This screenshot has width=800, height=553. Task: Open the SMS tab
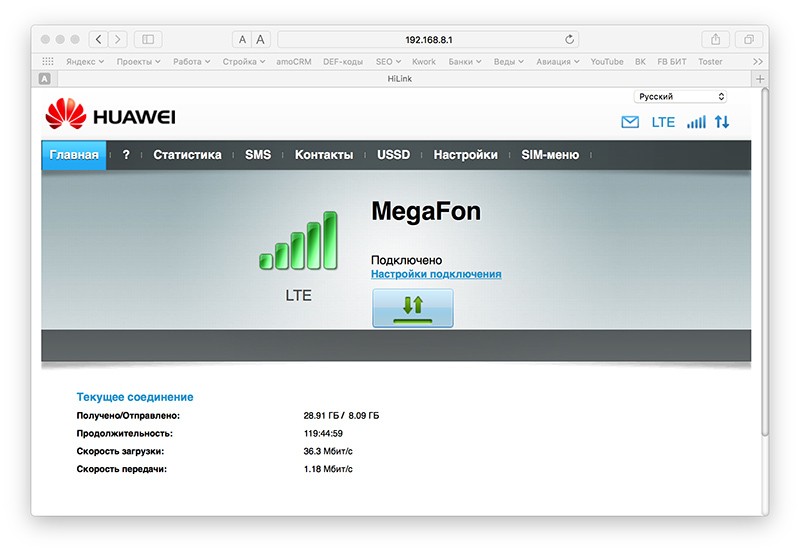(x=258, y=155)
